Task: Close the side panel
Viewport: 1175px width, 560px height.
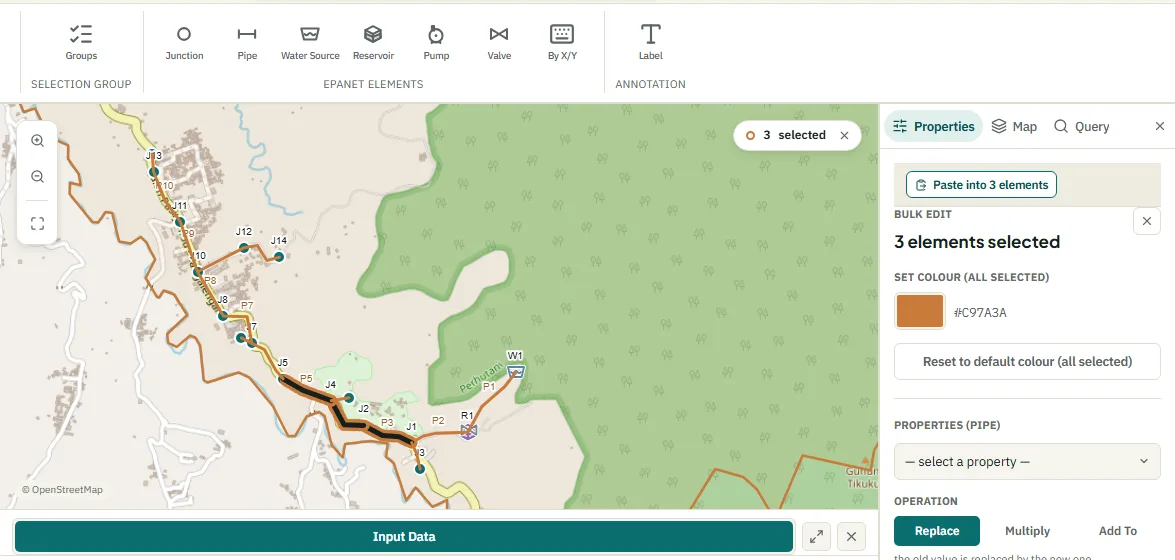Action: click(1159, 127)
